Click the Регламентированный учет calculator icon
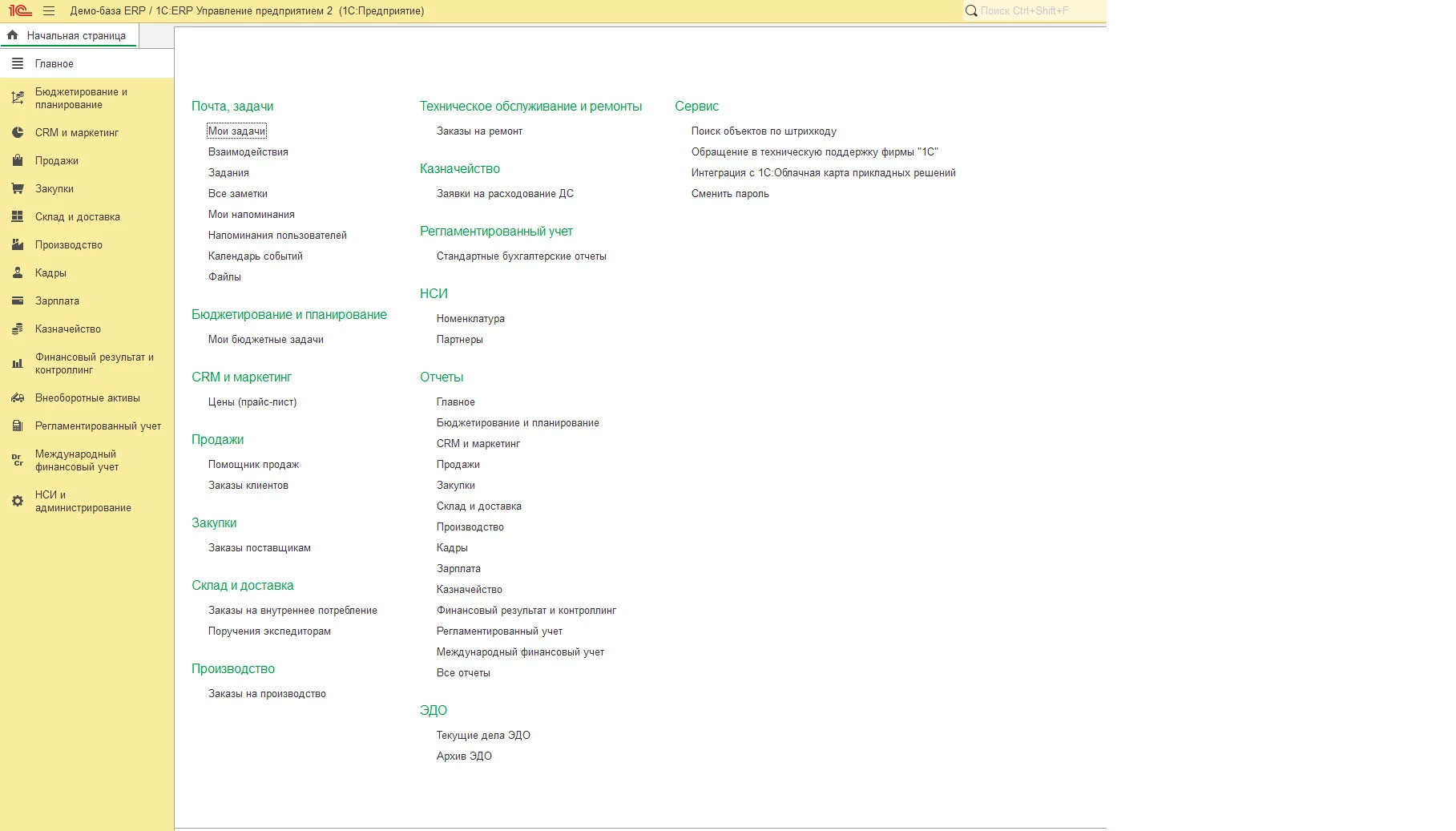Screen dimensions: 1456x831 [18, 426]
